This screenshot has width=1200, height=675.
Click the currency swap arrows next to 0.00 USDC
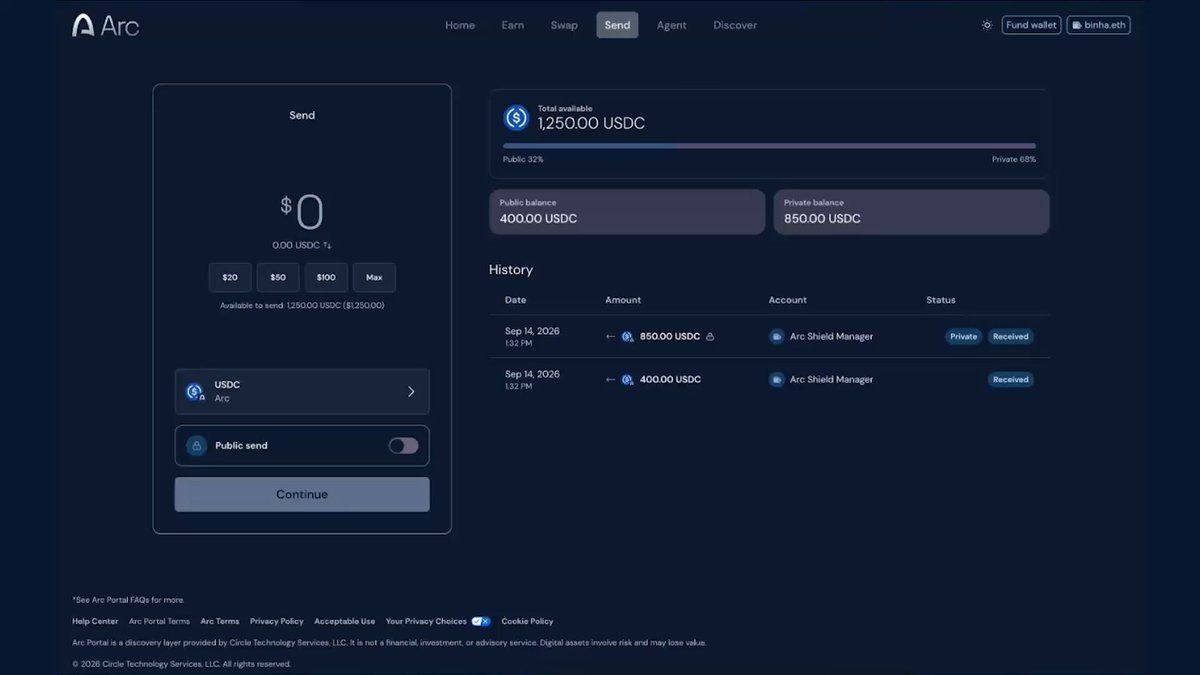327,245
